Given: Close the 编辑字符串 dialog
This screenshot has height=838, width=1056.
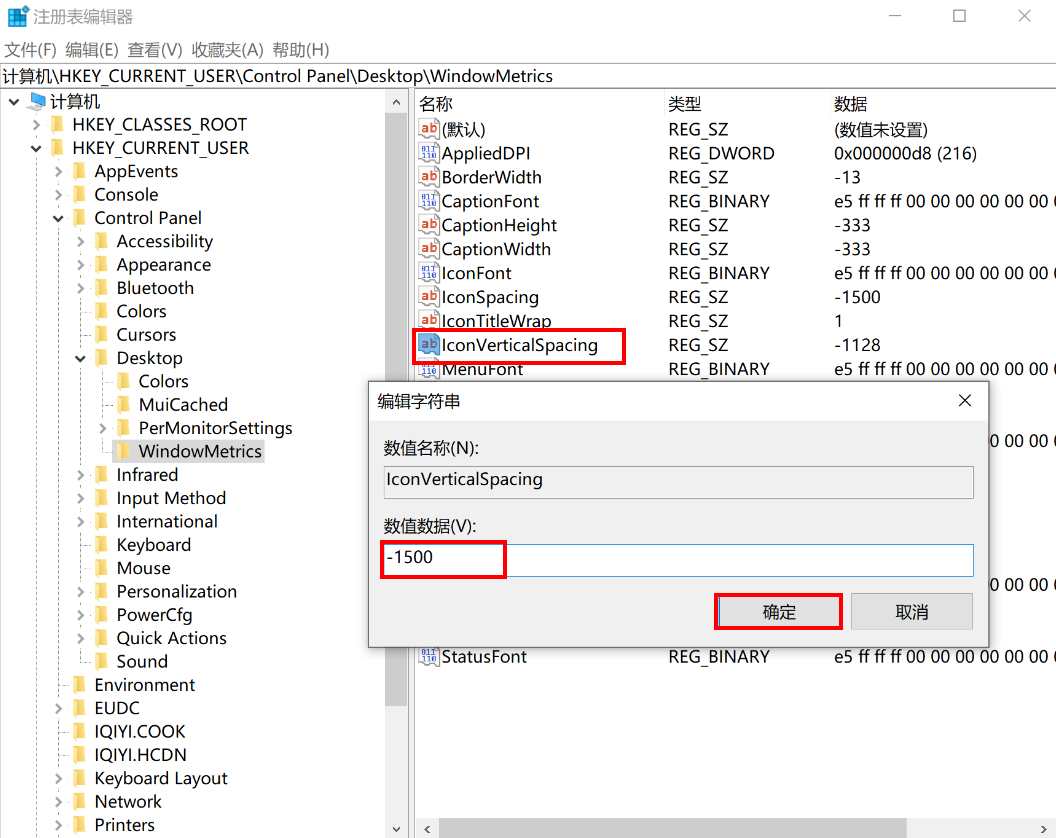Looking at the screenshot, I should (x=964, y=401).
